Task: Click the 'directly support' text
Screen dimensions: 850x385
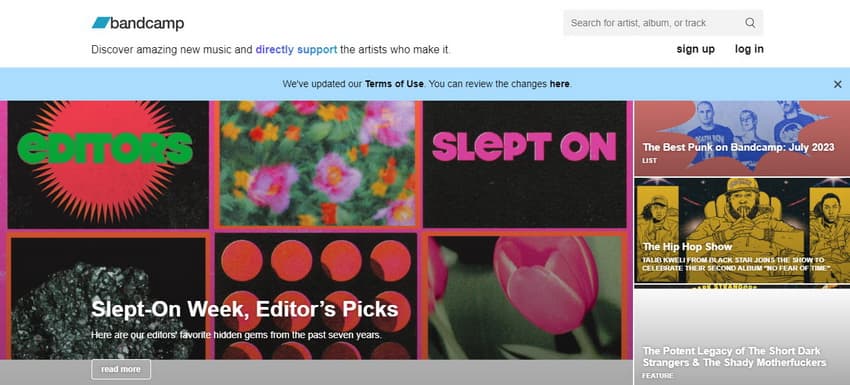Action: pyautogui.click(x=297, y=50)
